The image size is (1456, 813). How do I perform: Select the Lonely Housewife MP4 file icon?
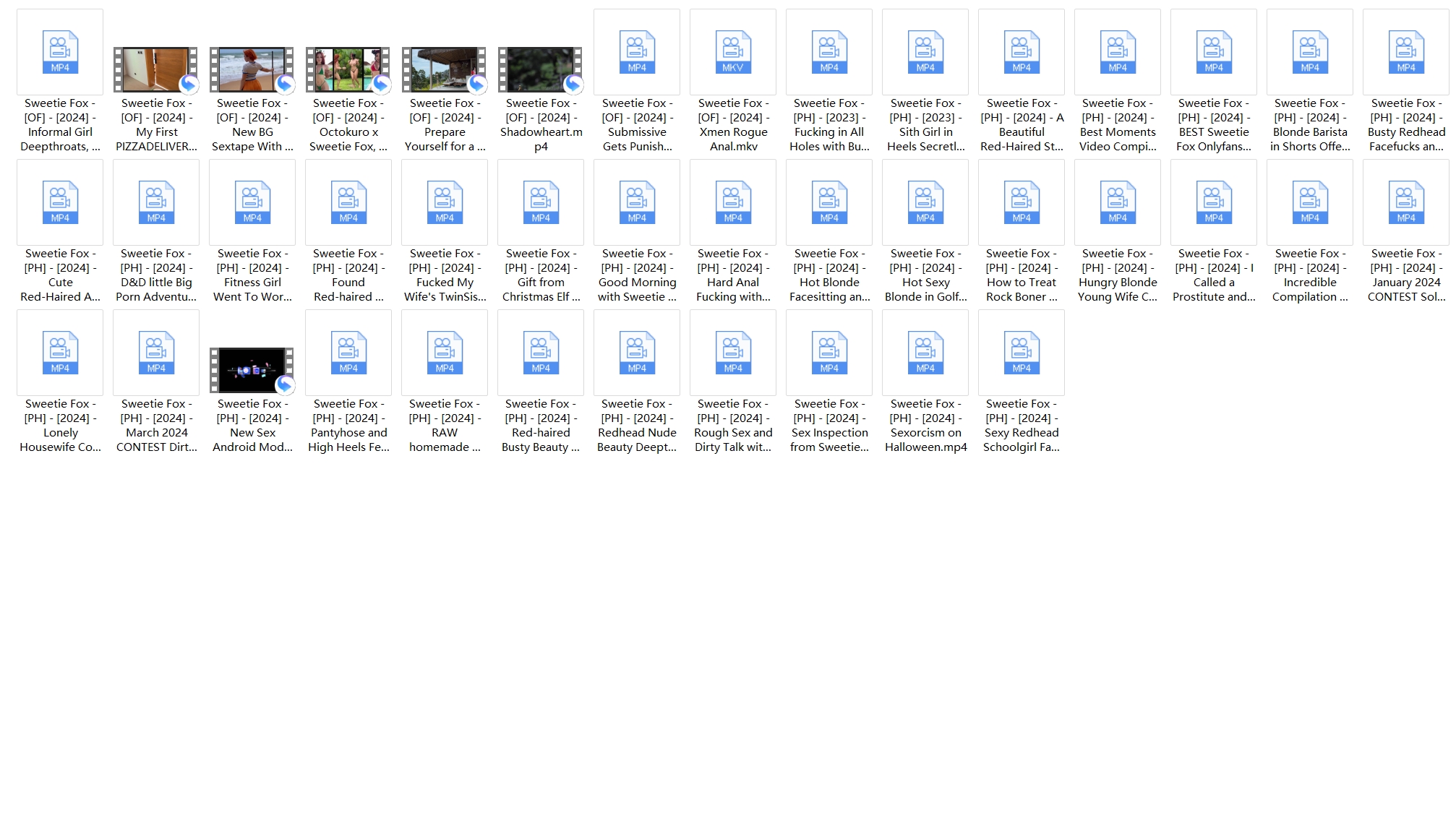click(60, 353)
